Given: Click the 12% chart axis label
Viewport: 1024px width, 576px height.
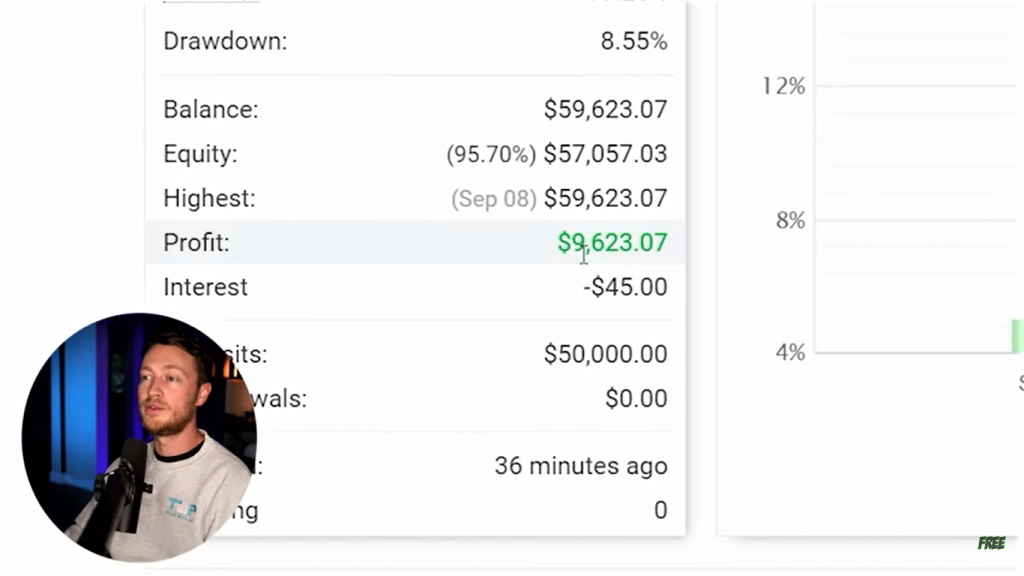Looking at the screenshot, I should [783, 86].
